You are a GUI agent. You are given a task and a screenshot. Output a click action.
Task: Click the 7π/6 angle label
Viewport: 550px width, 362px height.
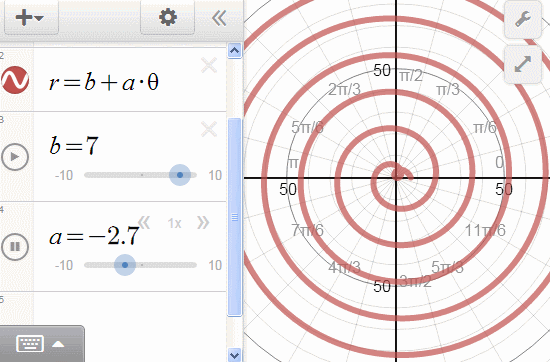[308, 230]
